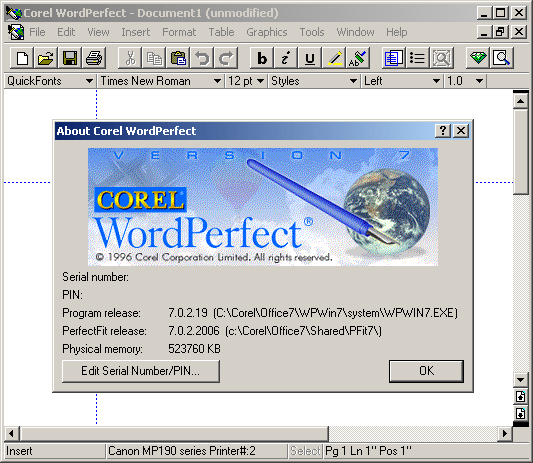Open the Help menu

pos(396,32)
